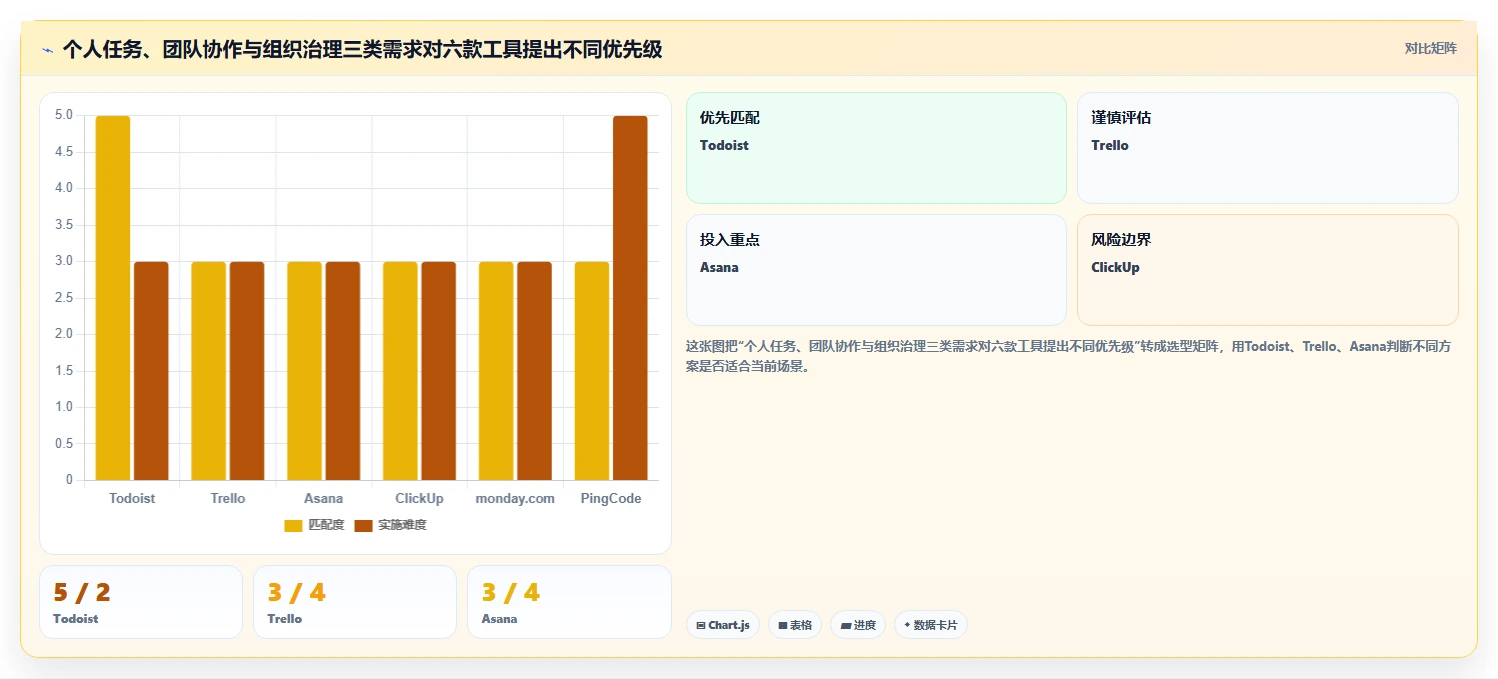Click Trello's gold 匹配度 bar
The width and height of the screenshot is (1498, 679).
(x=209, y=371)
